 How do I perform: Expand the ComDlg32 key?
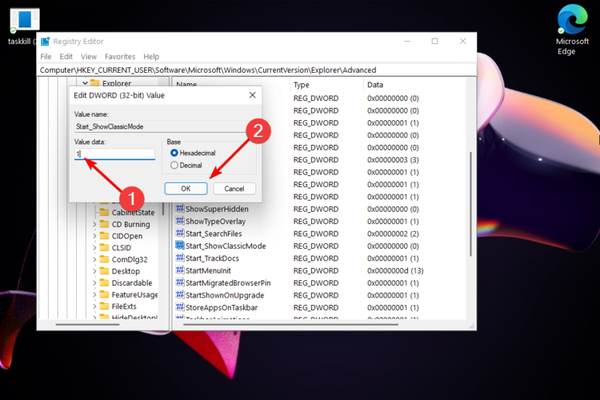[x=95, y=260]
